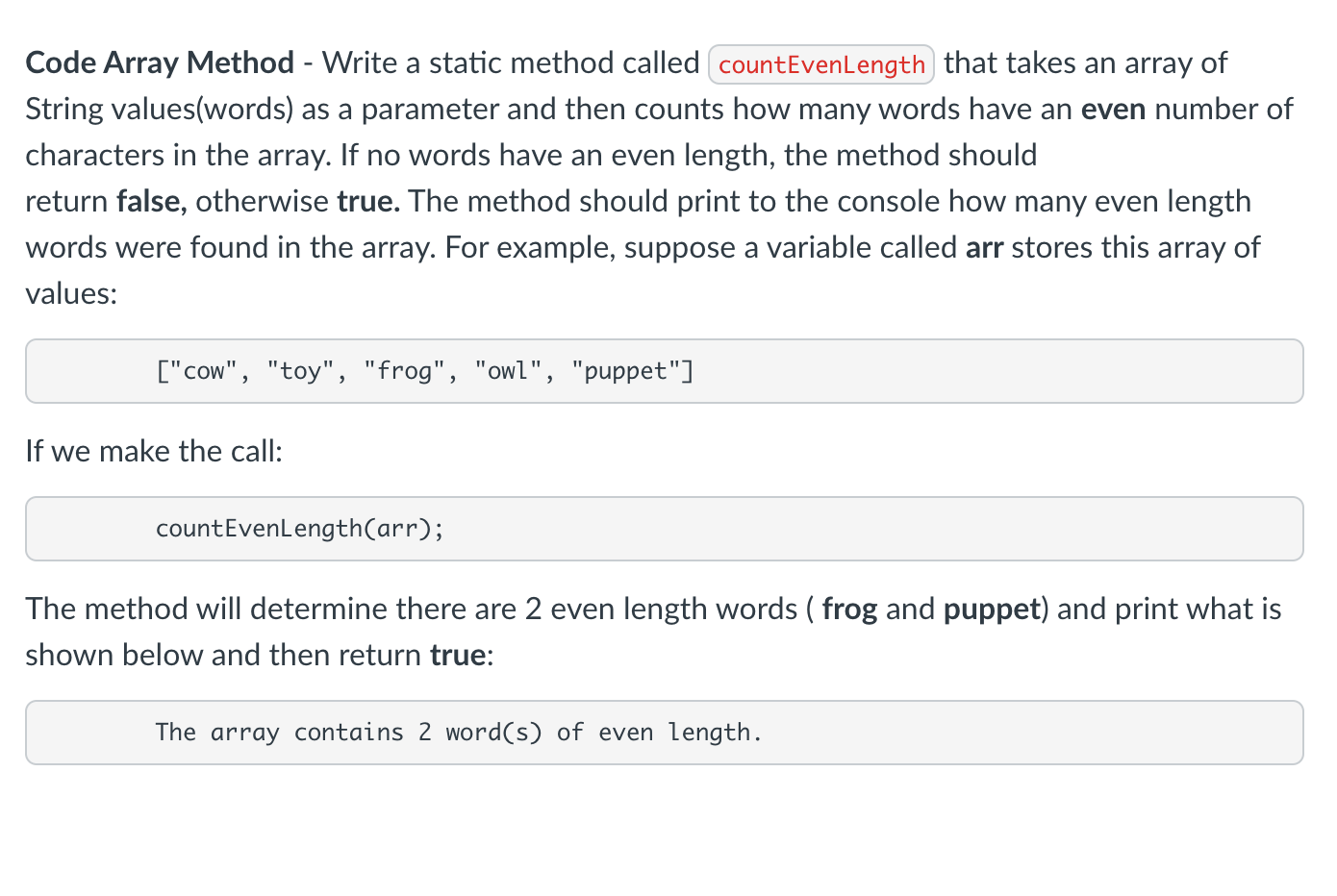Click the string "toy" in the array

301,371
